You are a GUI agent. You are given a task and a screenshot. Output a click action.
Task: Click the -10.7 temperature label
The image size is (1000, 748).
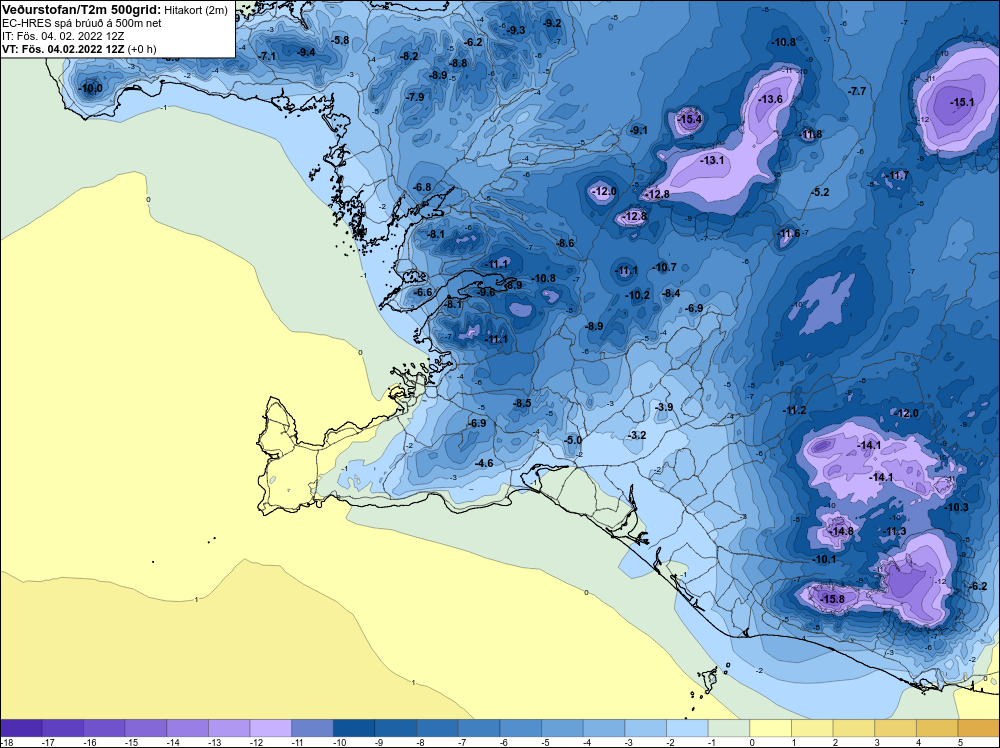665,267
